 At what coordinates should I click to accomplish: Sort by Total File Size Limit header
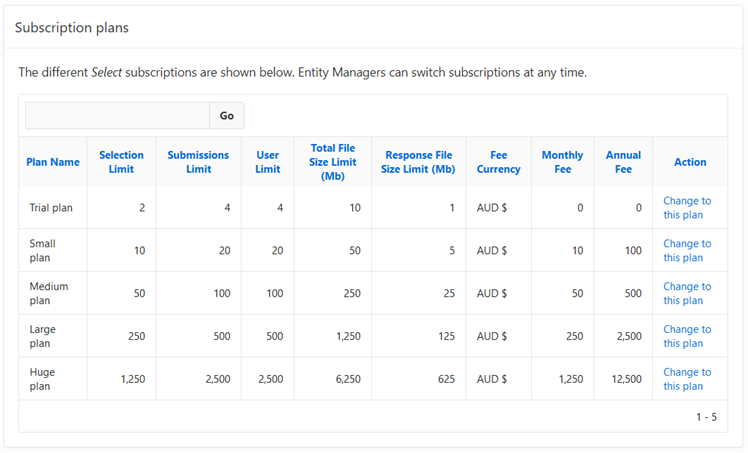(332, 162)
